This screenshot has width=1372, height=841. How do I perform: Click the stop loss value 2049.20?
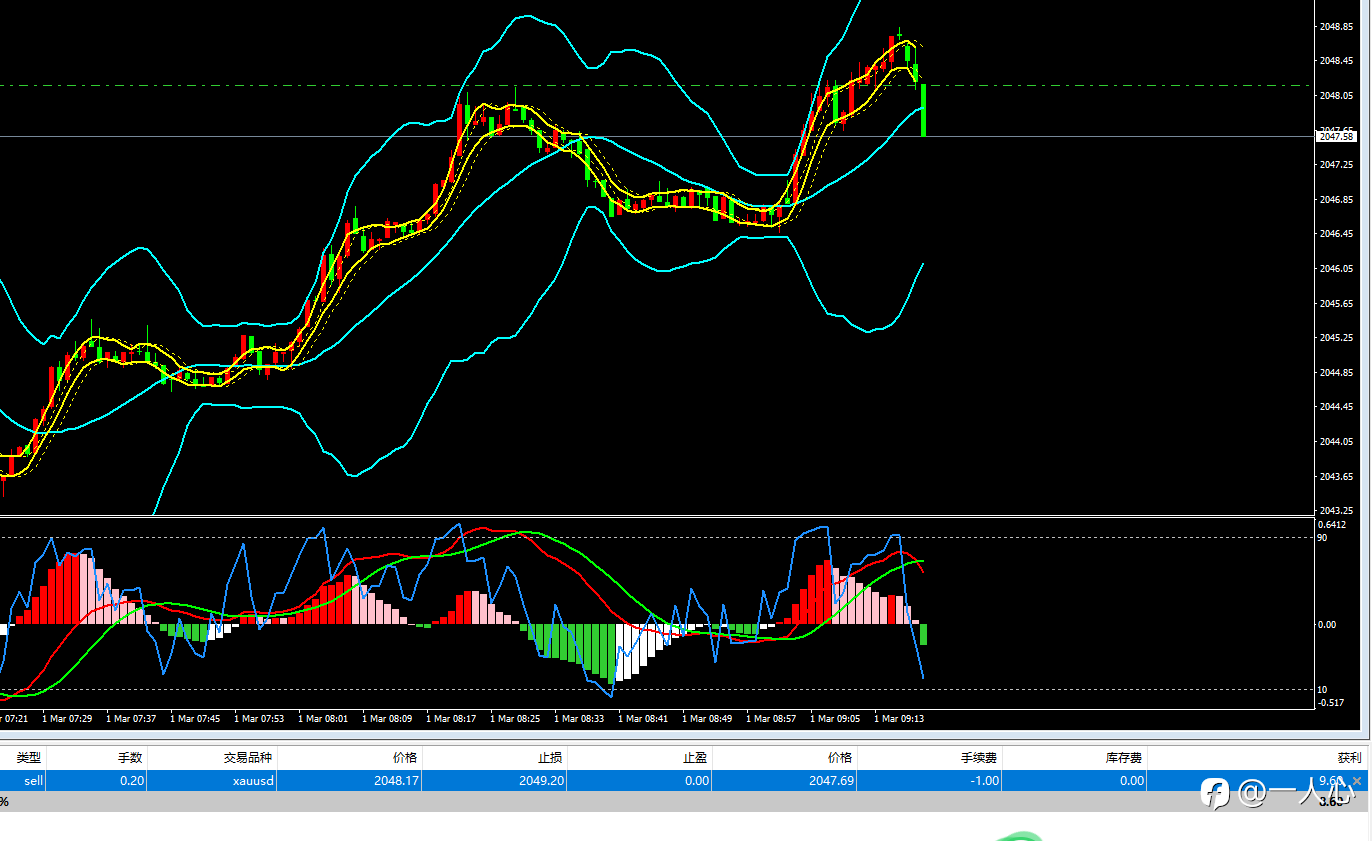click(539, 781)
